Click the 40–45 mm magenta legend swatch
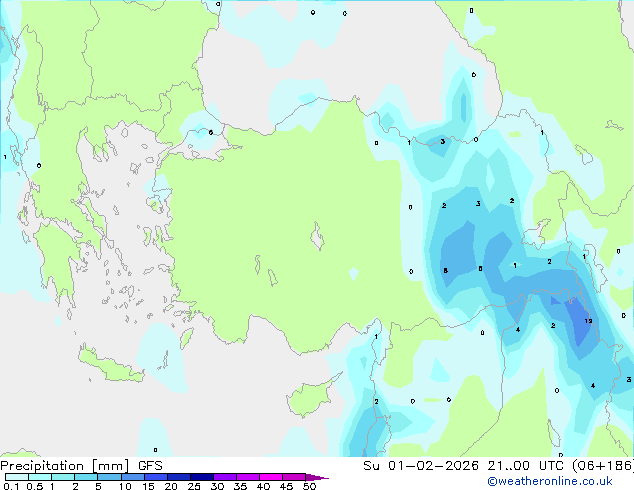The width and height of the screenshot is (634, 490). coord(271,477)
